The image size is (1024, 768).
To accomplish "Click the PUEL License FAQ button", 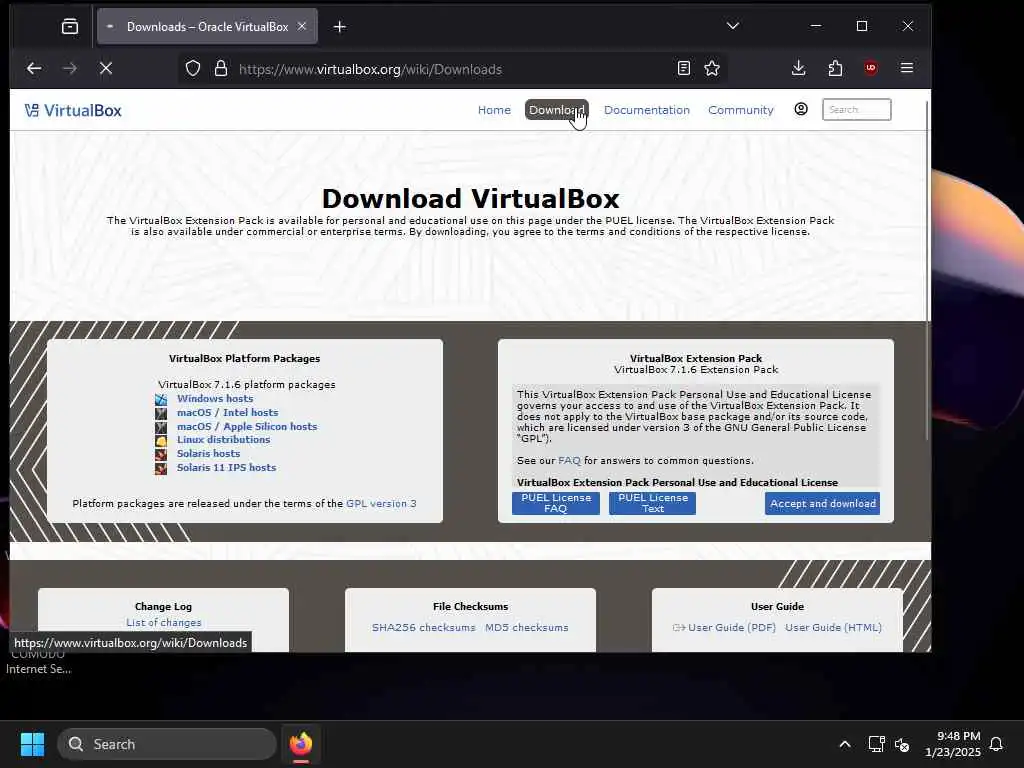I will point(556,503).
